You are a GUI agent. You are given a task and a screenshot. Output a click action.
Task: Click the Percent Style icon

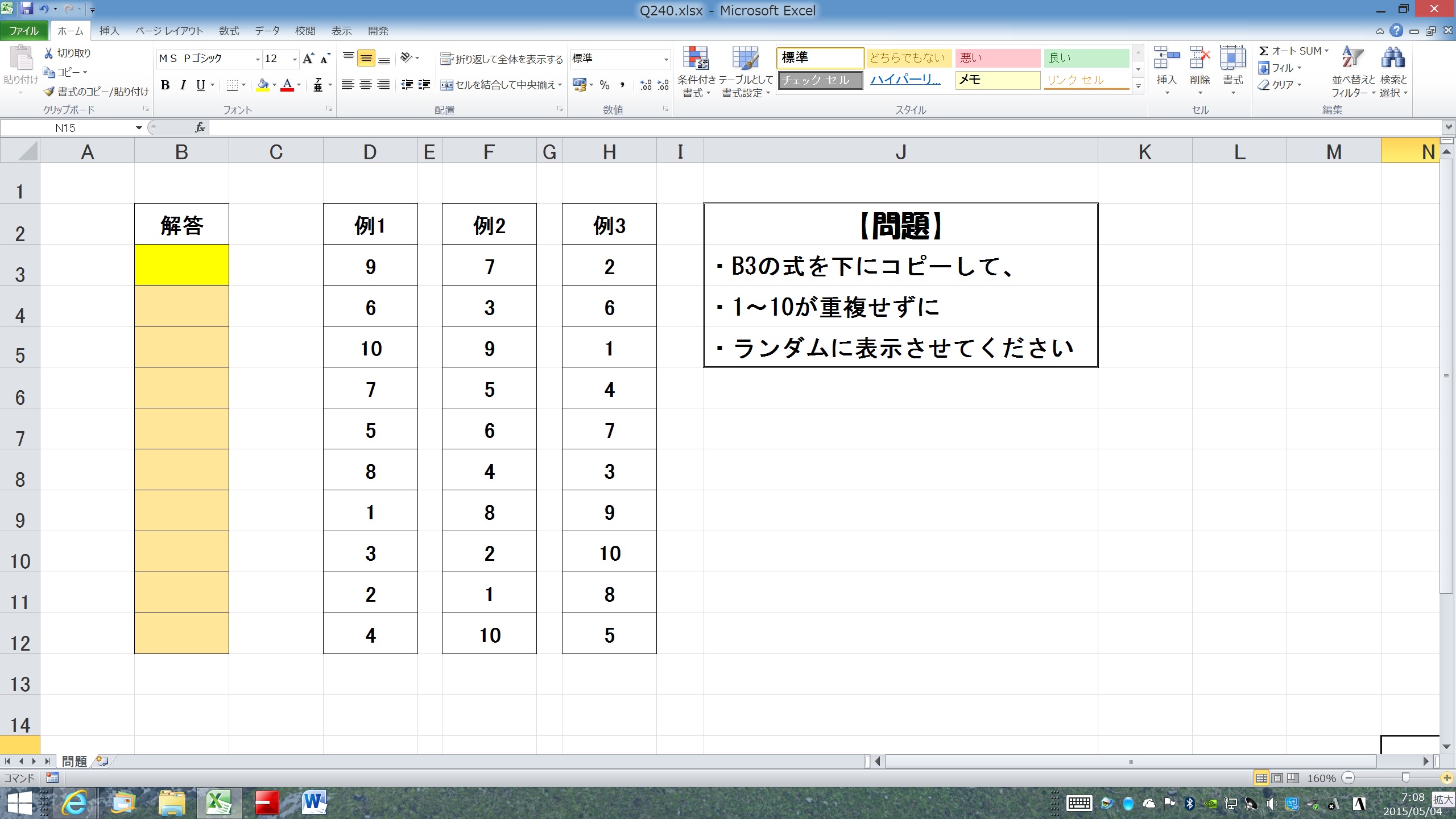[605, 85]
